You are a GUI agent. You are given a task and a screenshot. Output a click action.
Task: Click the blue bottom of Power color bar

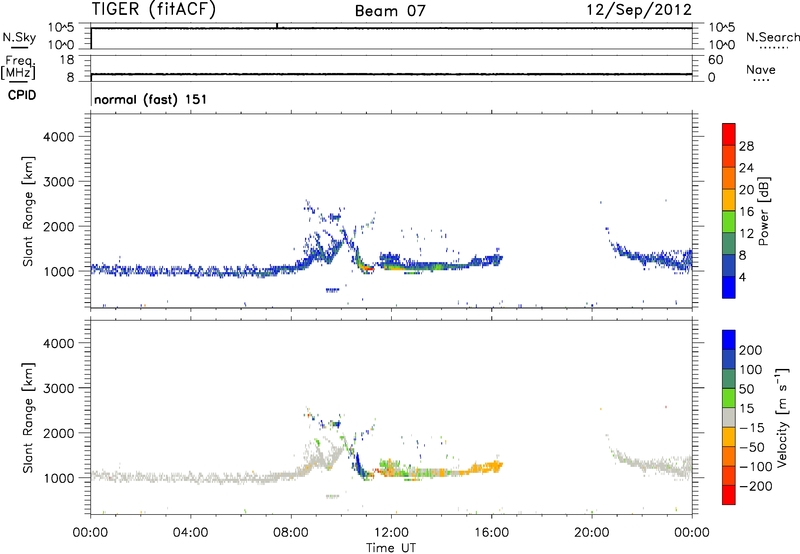pyautogui.click(x=729, y=287)
